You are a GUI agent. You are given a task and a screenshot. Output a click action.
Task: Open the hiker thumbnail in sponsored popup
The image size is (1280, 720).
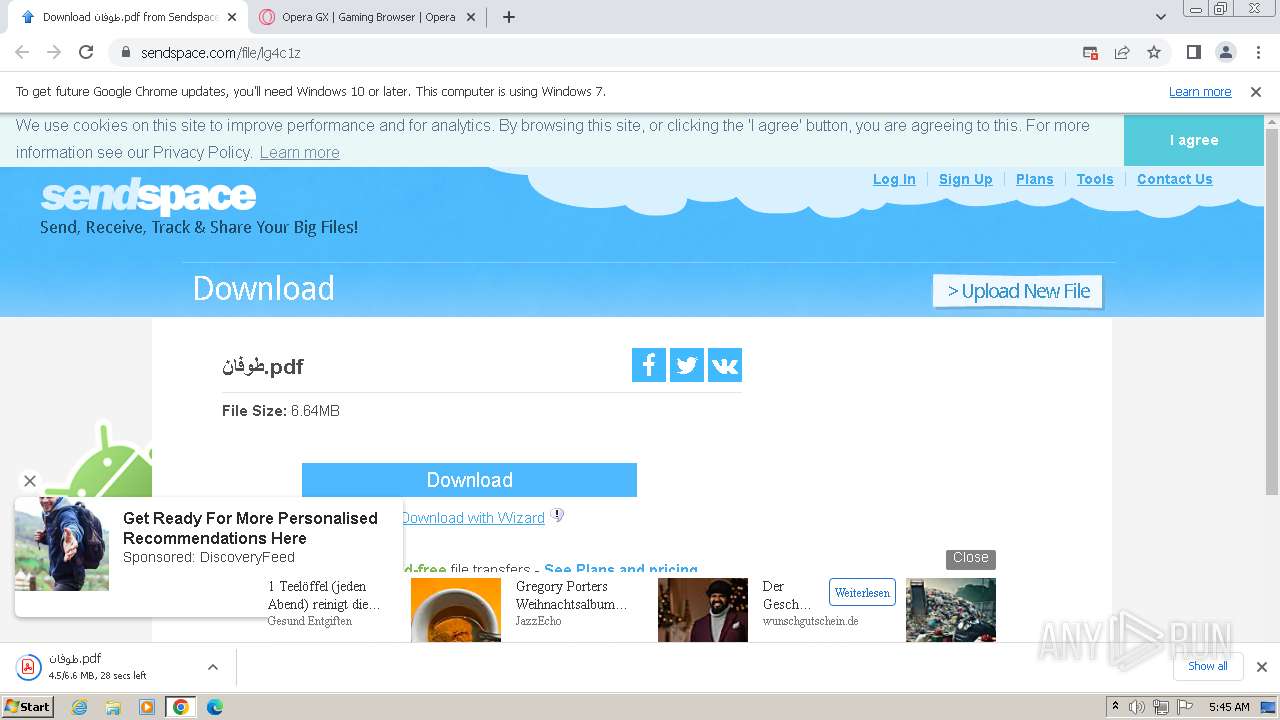tap(62, 544)
